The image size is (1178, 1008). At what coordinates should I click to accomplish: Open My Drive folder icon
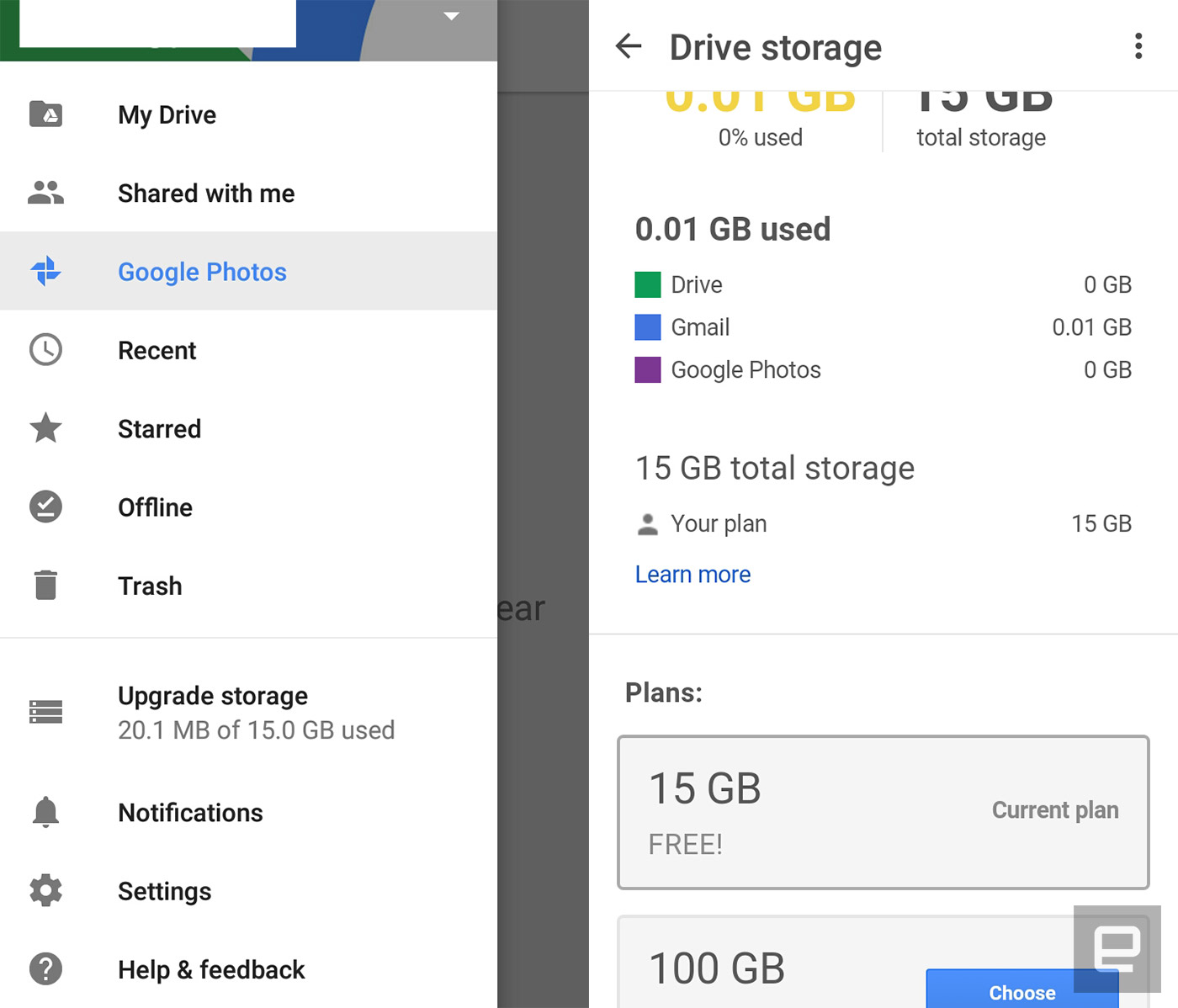click(x=45, y=114)
